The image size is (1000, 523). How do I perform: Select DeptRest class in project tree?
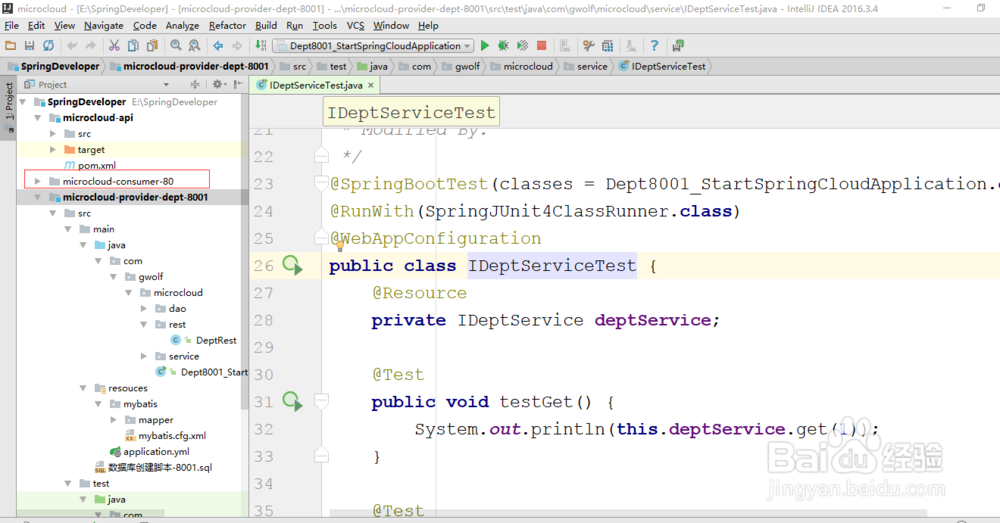pyautogui.click(x=204, y=341)
